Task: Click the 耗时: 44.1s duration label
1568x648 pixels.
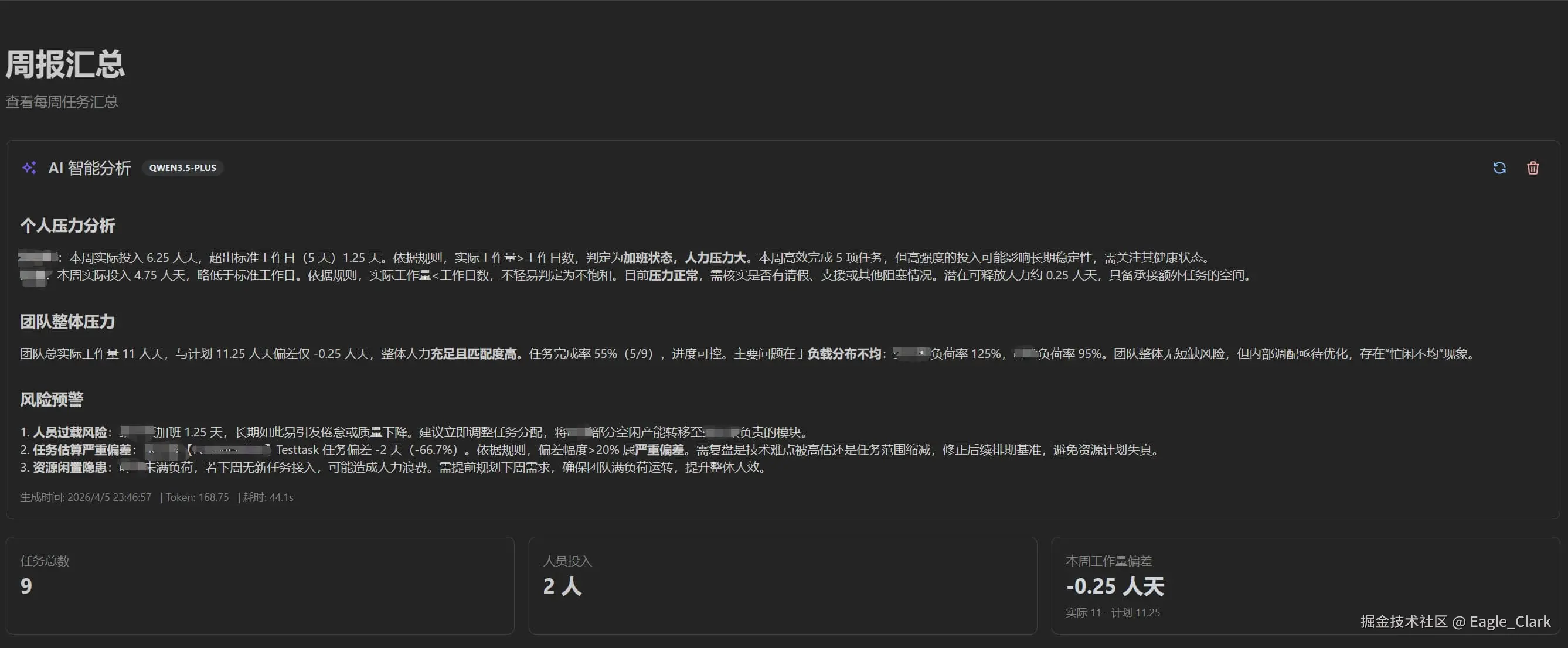Action: [x=268, y=497]
